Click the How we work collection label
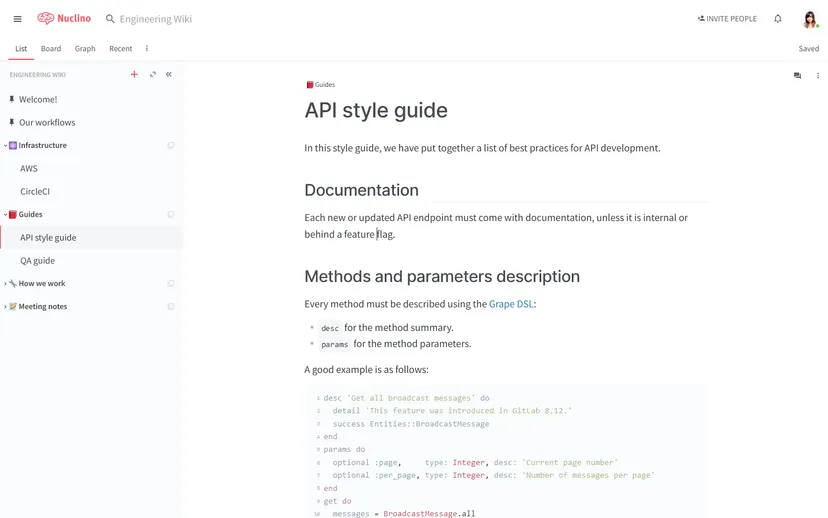 [42, 284]
